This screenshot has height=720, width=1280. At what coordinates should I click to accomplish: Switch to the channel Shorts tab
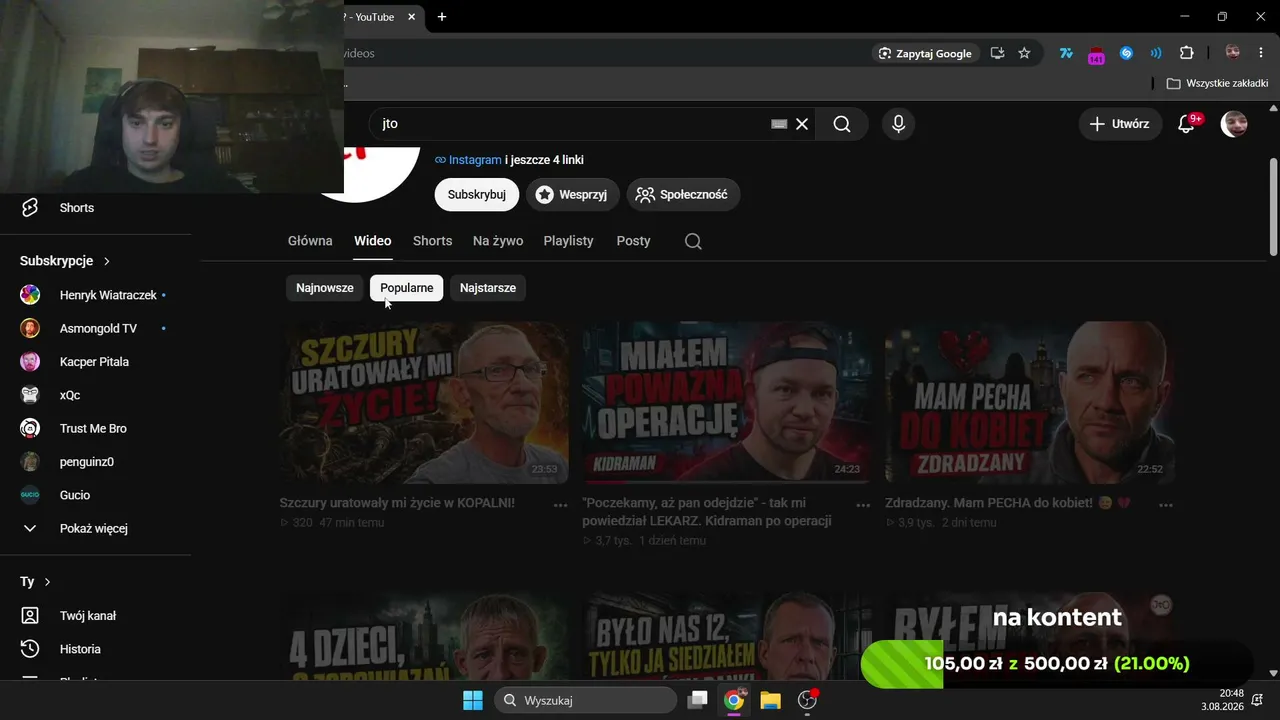tap(433, 241)
